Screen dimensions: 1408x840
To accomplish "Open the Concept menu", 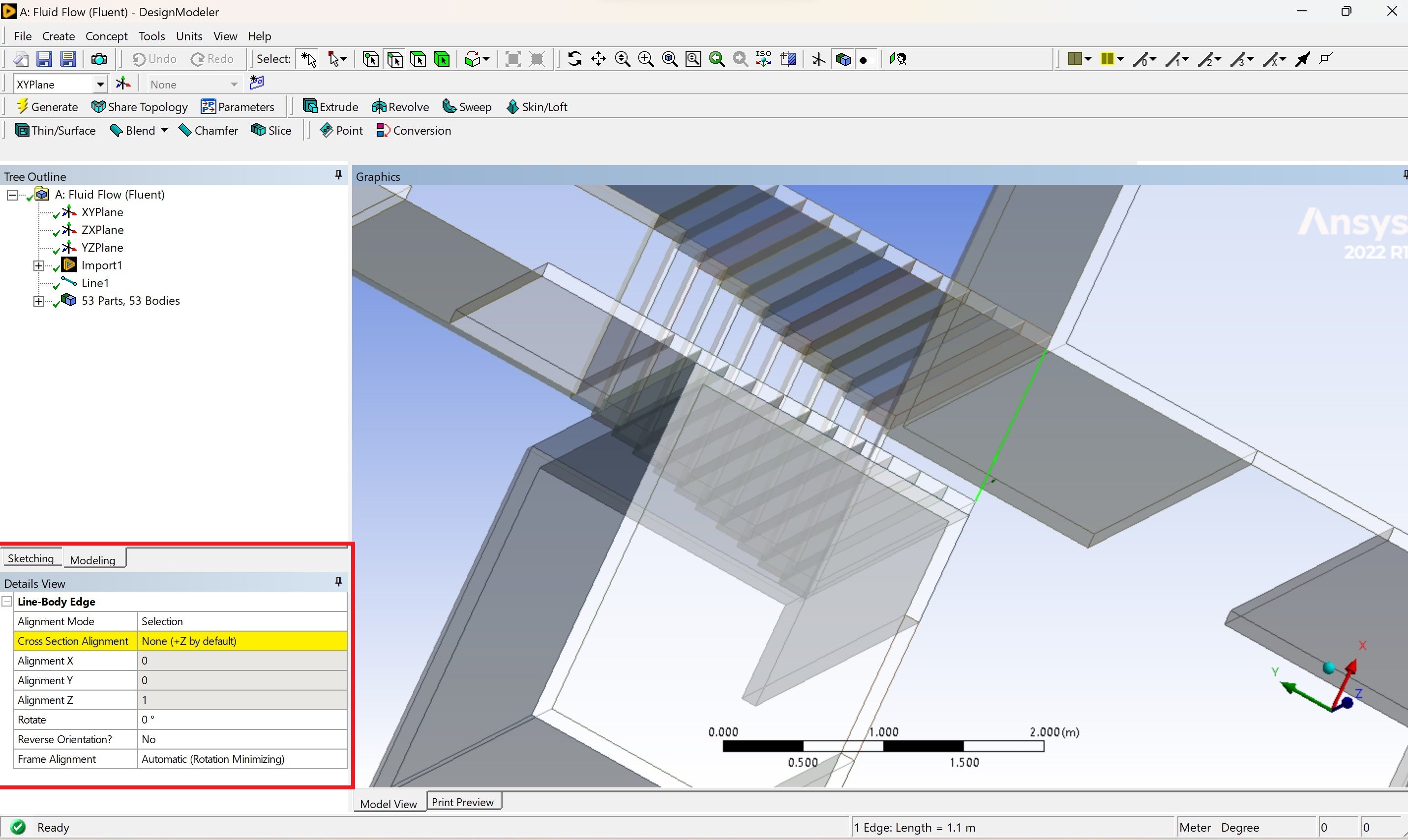I will coord(106,36).
